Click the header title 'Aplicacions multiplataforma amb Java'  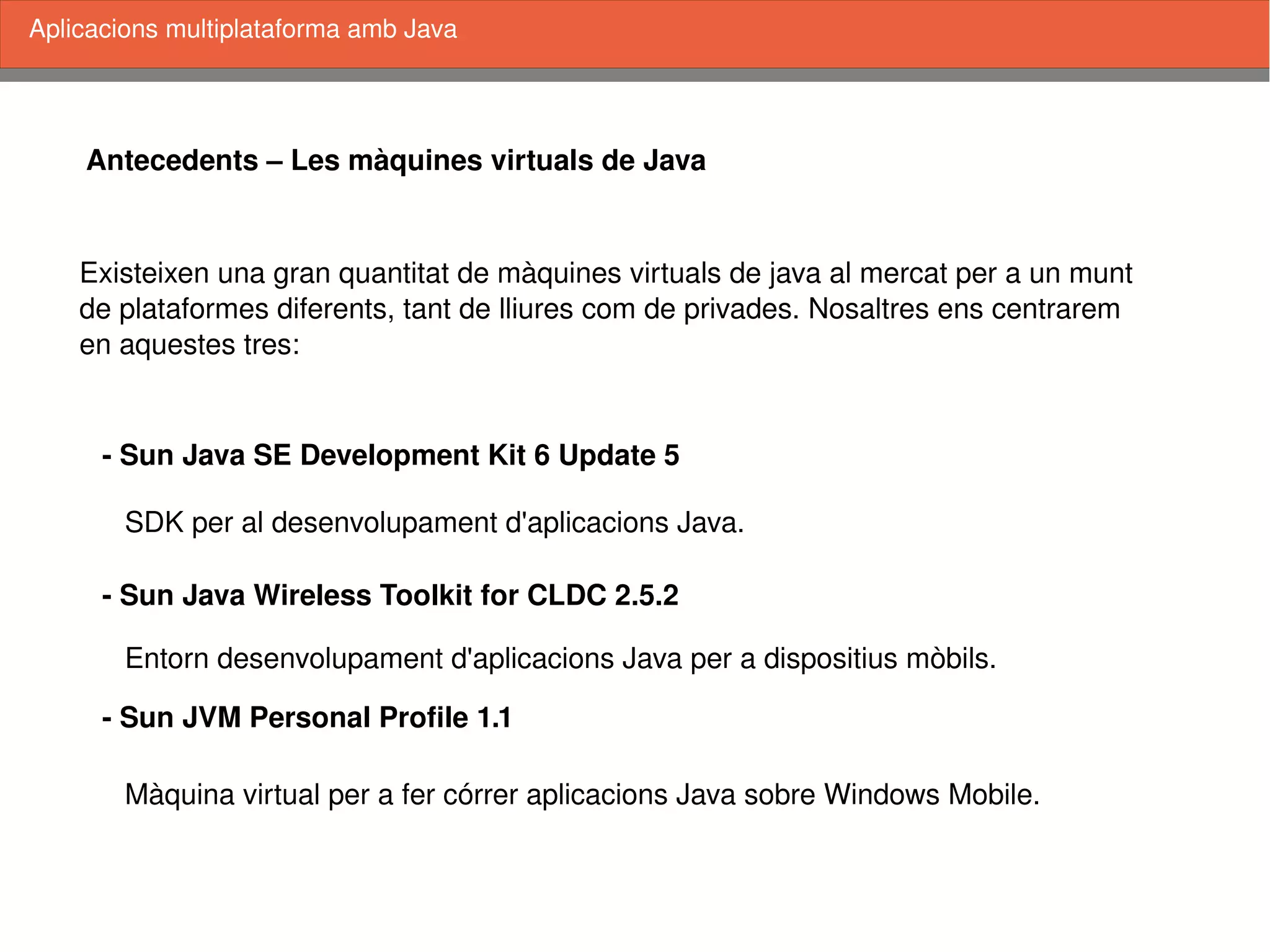tap(243, 30)
